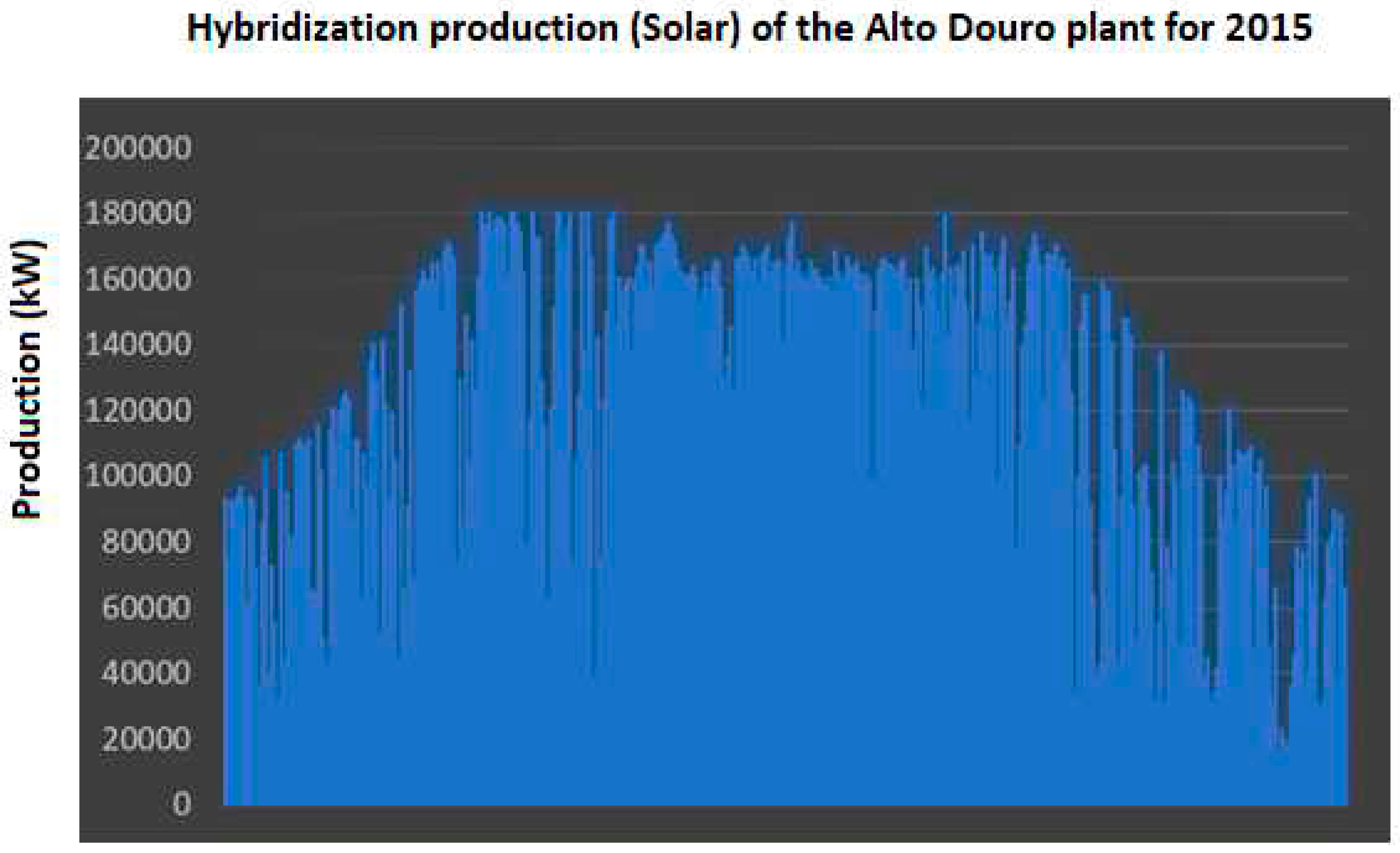The height and width of the screenshot is (853, 1400).
Task: Click the year 2015 in the title
Action: point(1268,29)
